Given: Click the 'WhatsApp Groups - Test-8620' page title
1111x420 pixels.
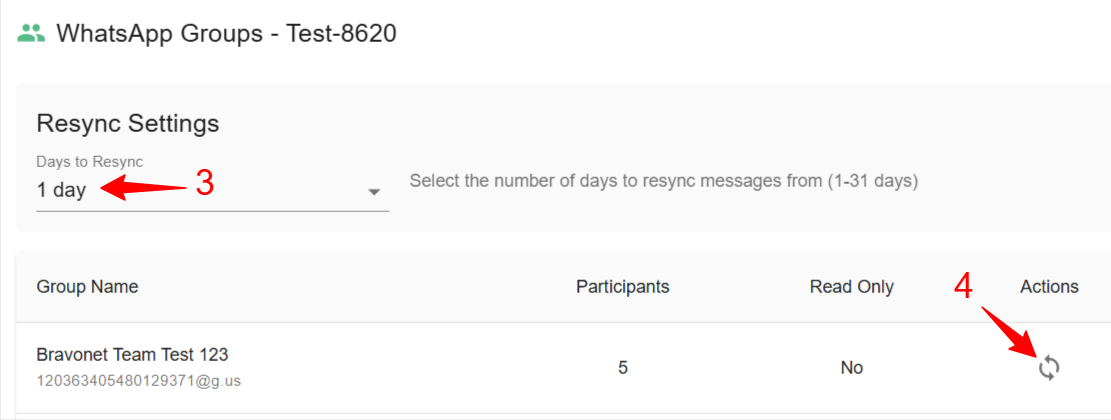Looking at the screenshot, I should 226,33.
